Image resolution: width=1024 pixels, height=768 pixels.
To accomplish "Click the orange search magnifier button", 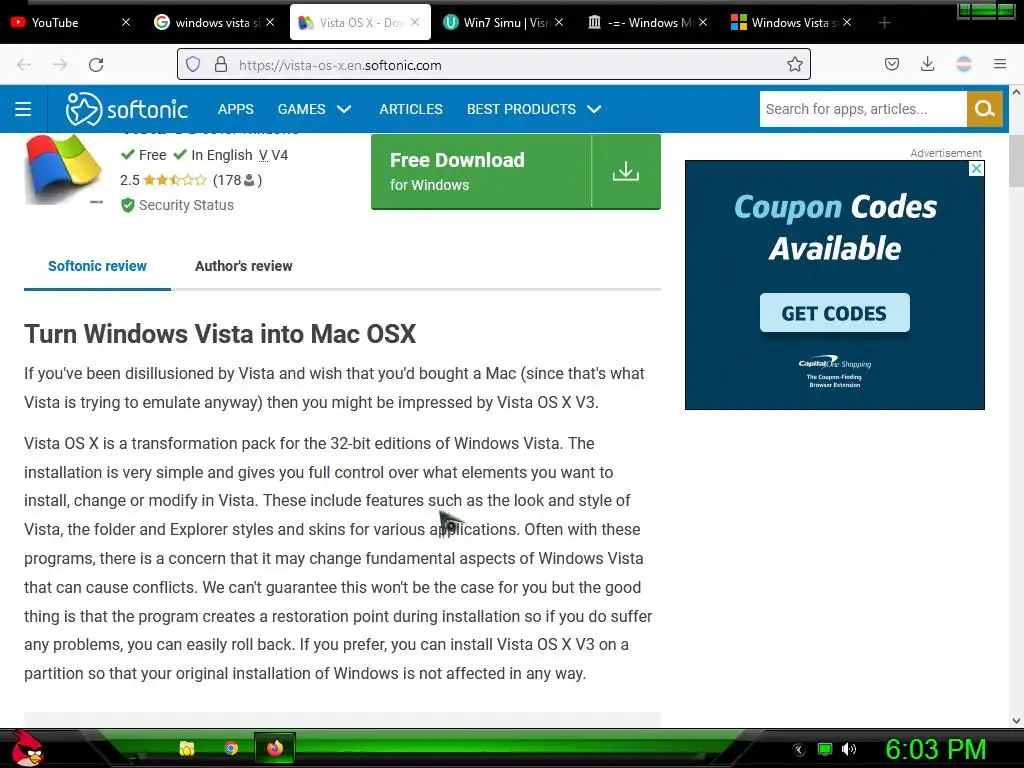I will 984,109.
